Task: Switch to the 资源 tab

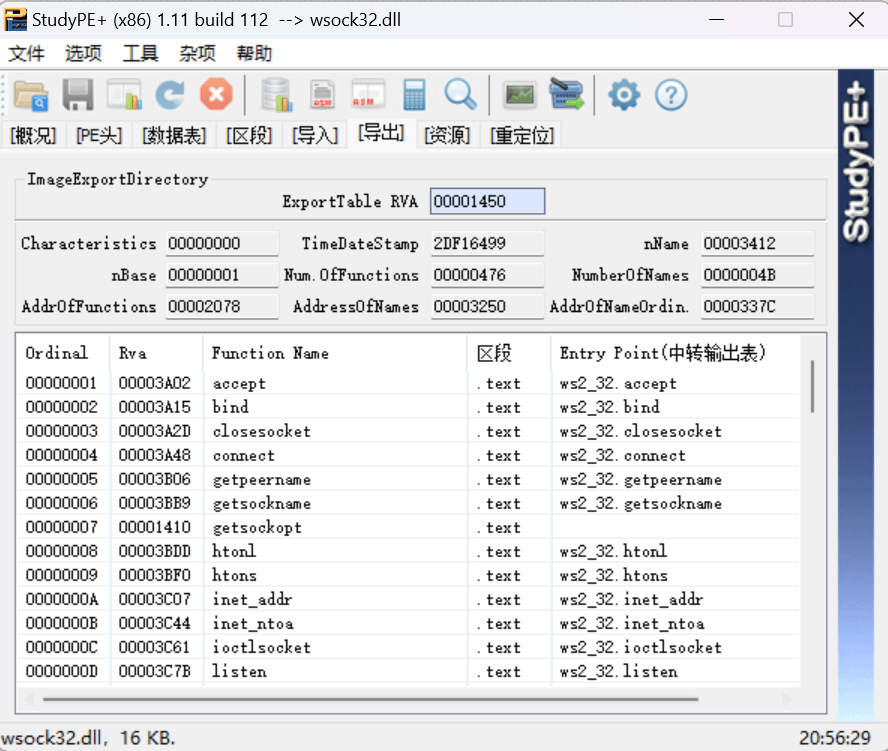Action: click(x=447, y=135)
